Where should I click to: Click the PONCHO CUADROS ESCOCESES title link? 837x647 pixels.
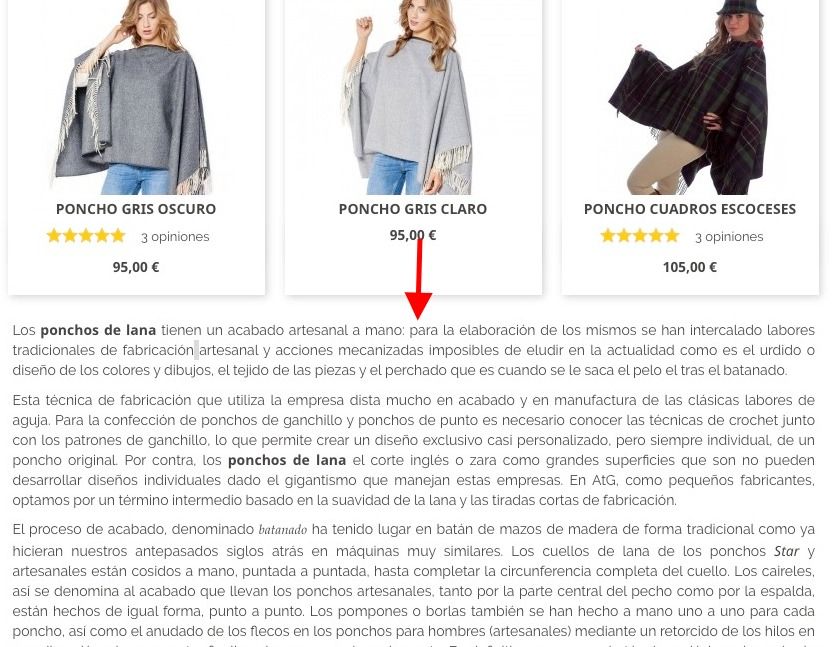coord(690,209)
